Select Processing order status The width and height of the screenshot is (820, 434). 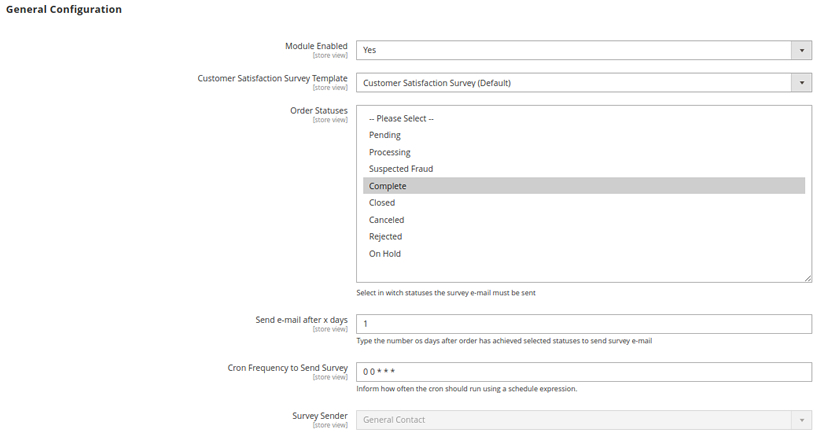(584, 152)
